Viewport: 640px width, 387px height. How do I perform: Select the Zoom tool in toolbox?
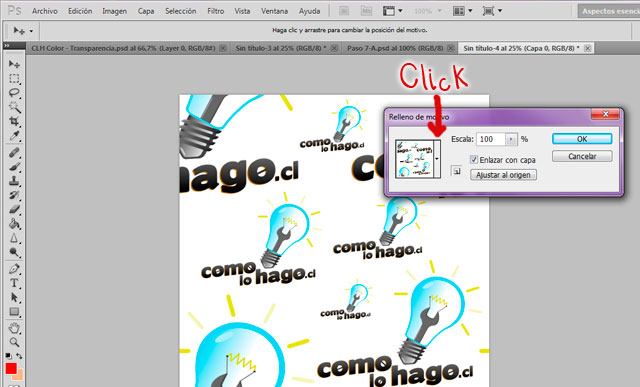tap(14, 342)
